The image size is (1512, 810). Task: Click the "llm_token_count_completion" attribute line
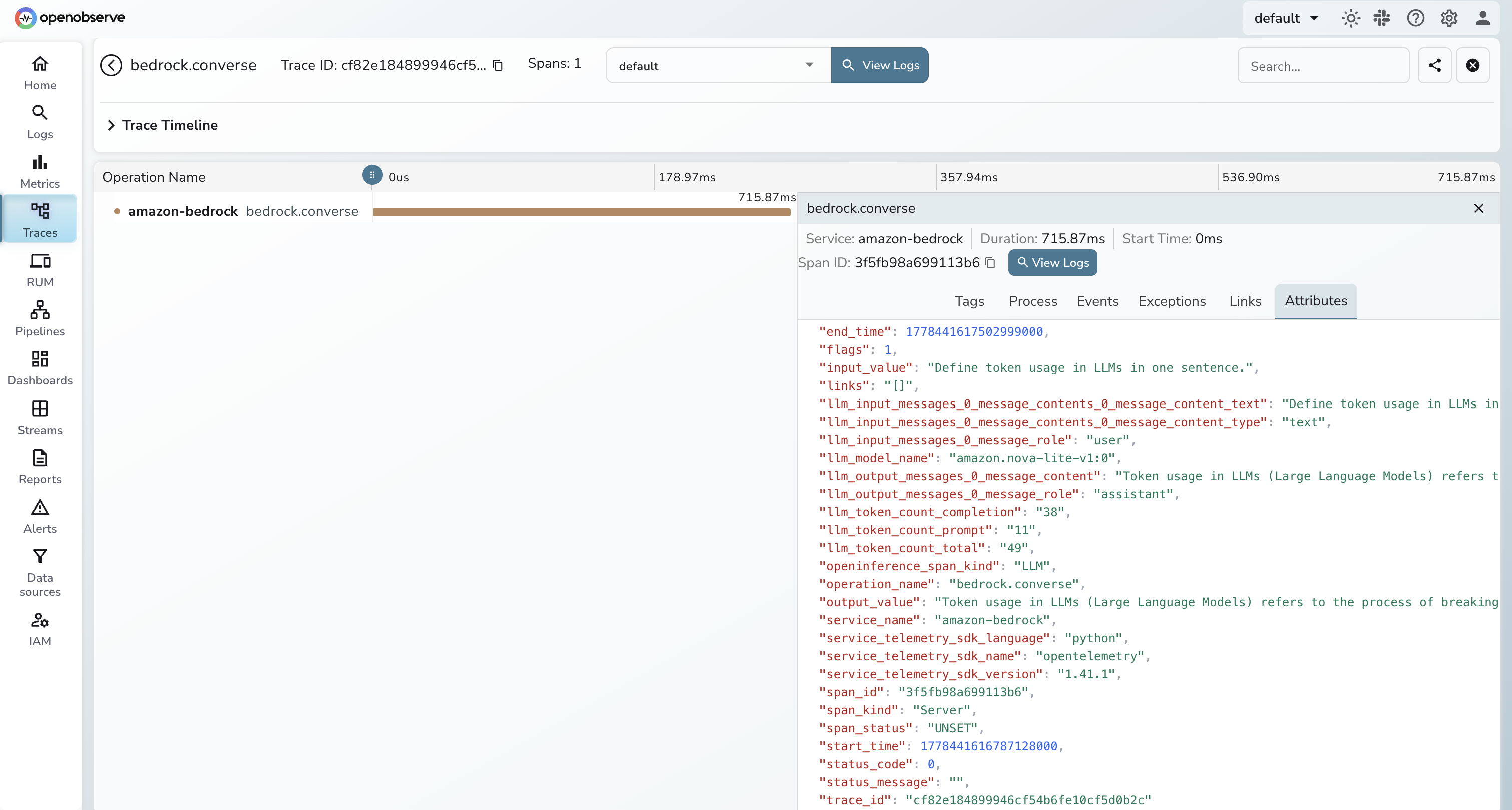(x=944, y=512)
